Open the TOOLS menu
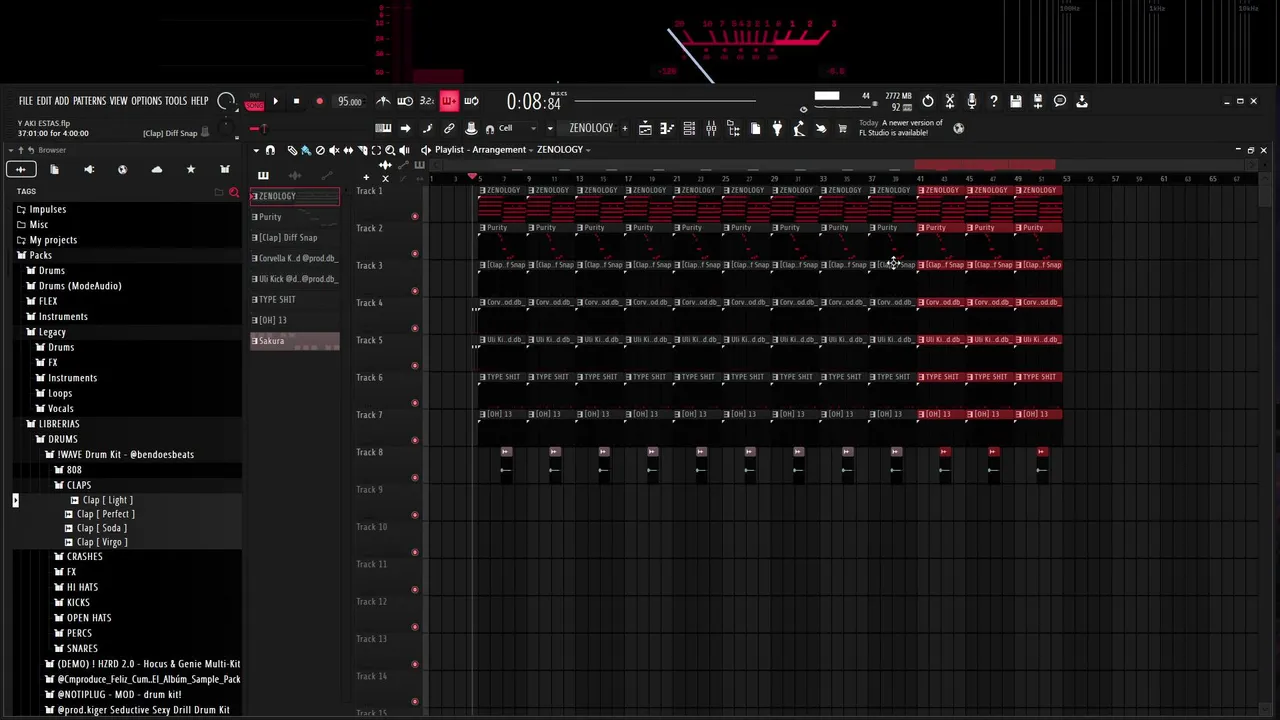 (x=176, y=101)
